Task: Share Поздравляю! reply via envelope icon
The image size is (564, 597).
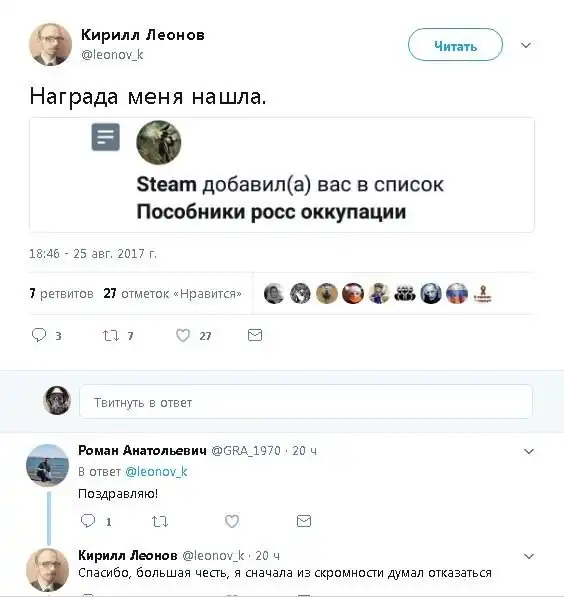Action: (304, 521)
